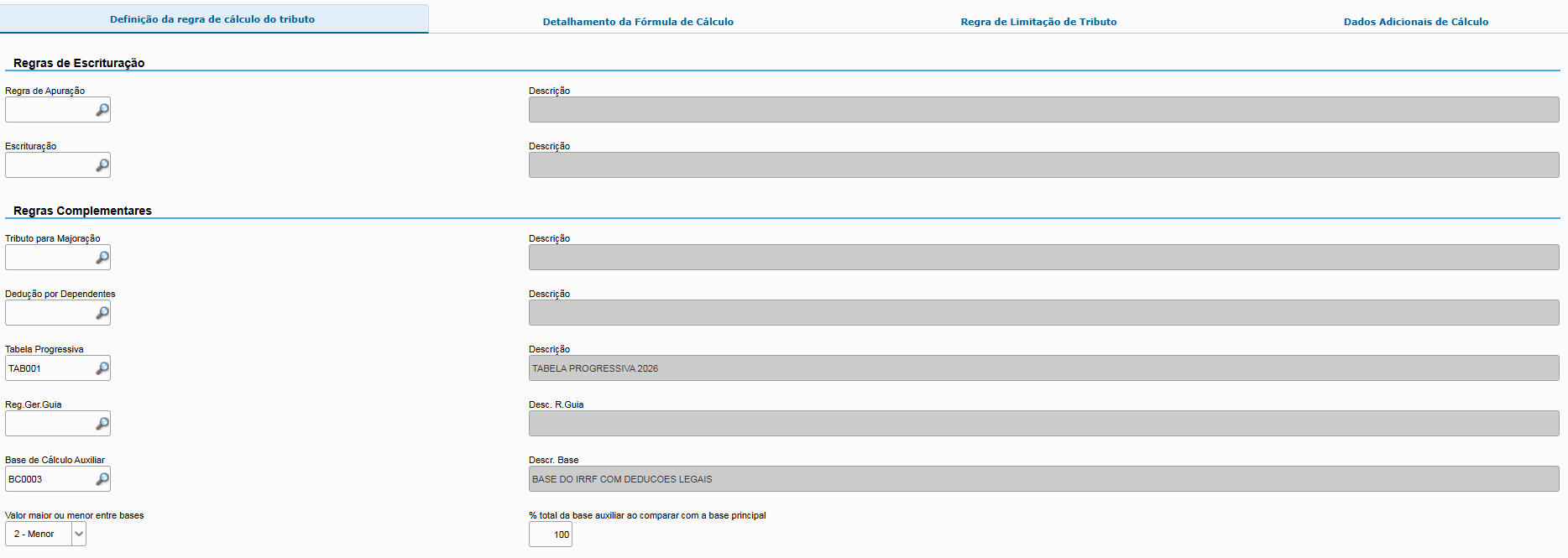Open lookup for Tabela Progressiva TAB001
Viewport: 1568px width, 558px height.
click(102, 368)
